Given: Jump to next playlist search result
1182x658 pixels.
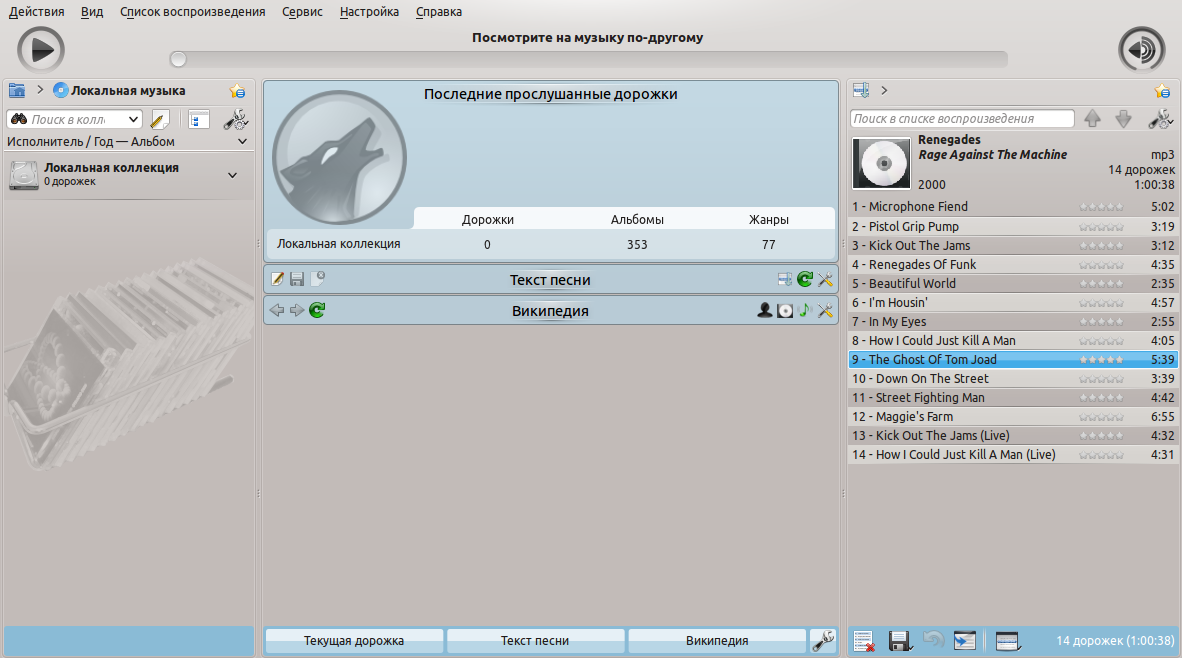Looking at the screenshot, I should [x=1123, y=118].
